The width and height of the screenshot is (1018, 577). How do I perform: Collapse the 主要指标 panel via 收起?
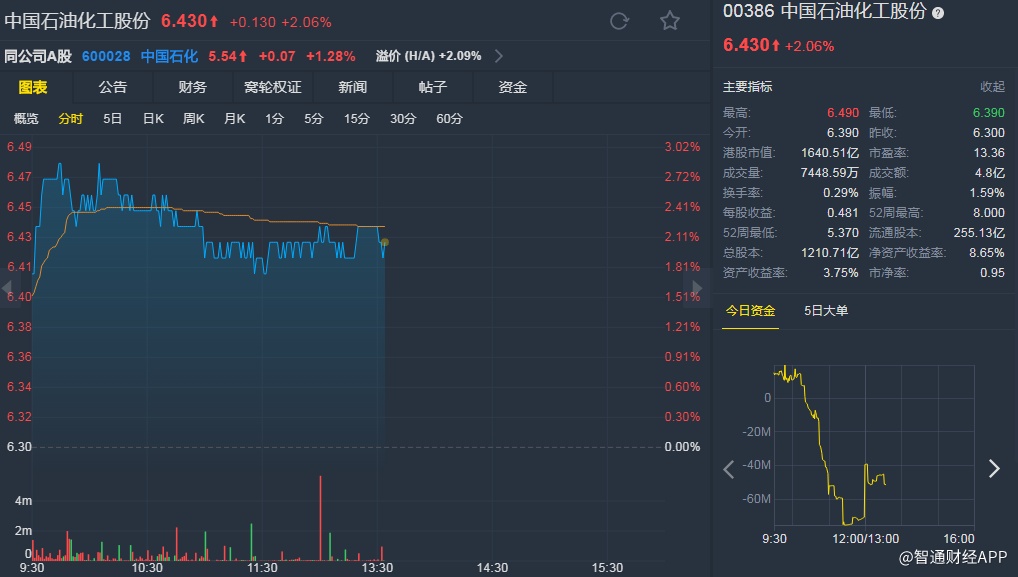point(992,87)
